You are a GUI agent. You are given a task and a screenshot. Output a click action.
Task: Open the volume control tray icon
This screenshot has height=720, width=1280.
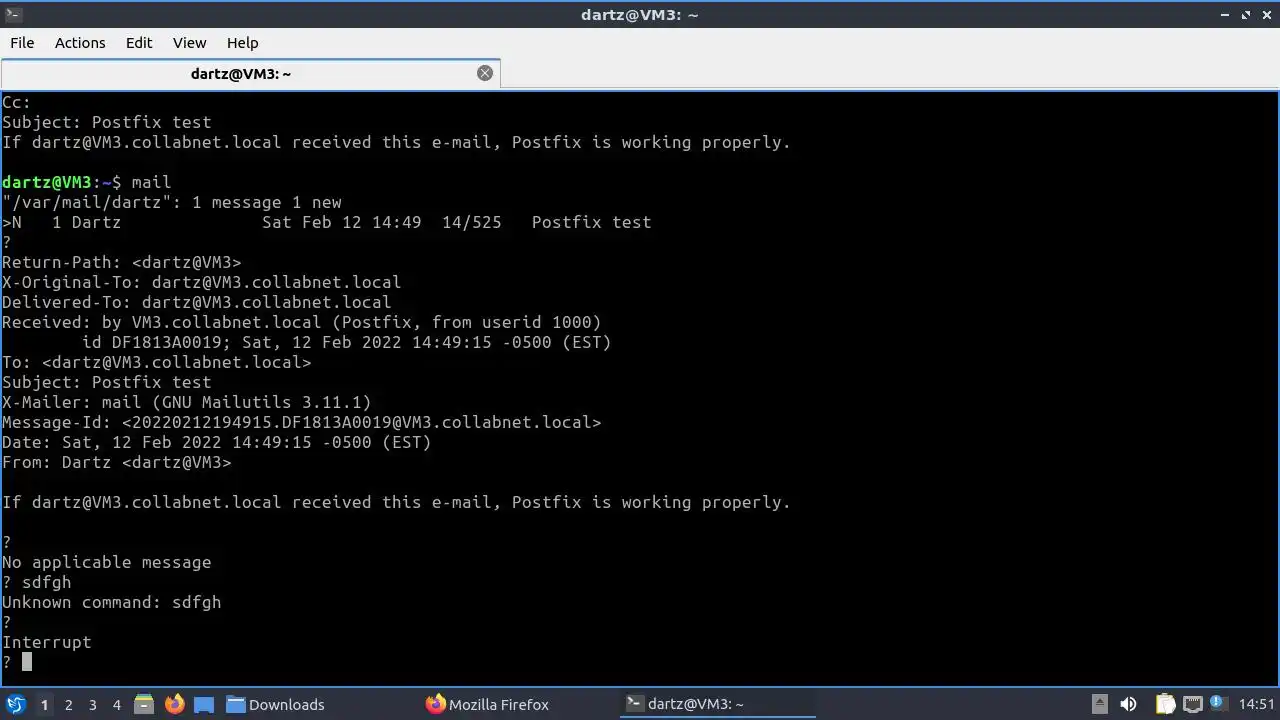1128,704
